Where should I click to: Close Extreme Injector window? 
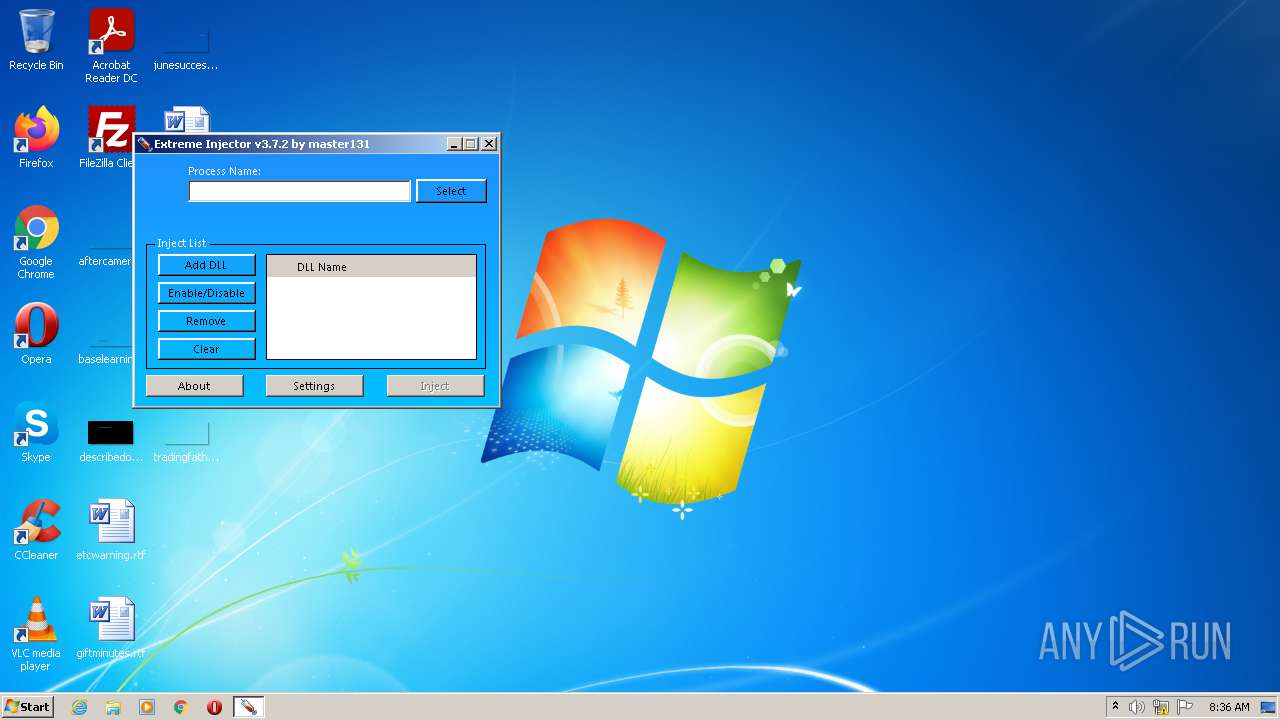(x=489, y=144)
